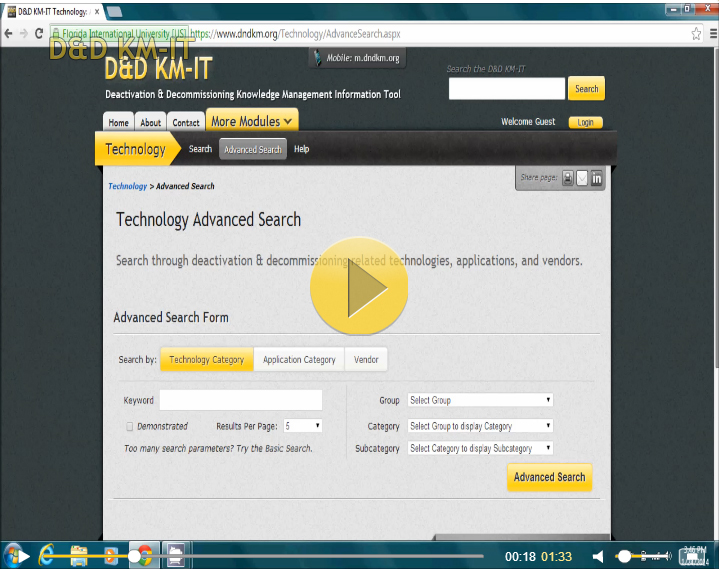Open the Chrome menu icon

[713, 33]
